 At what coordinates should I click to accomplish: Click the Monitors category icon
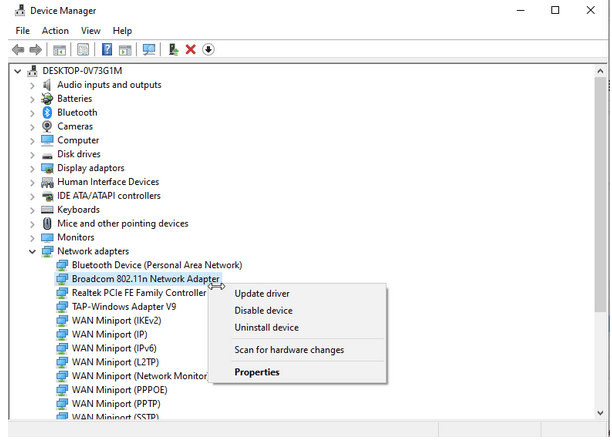[x=47, y=237]
